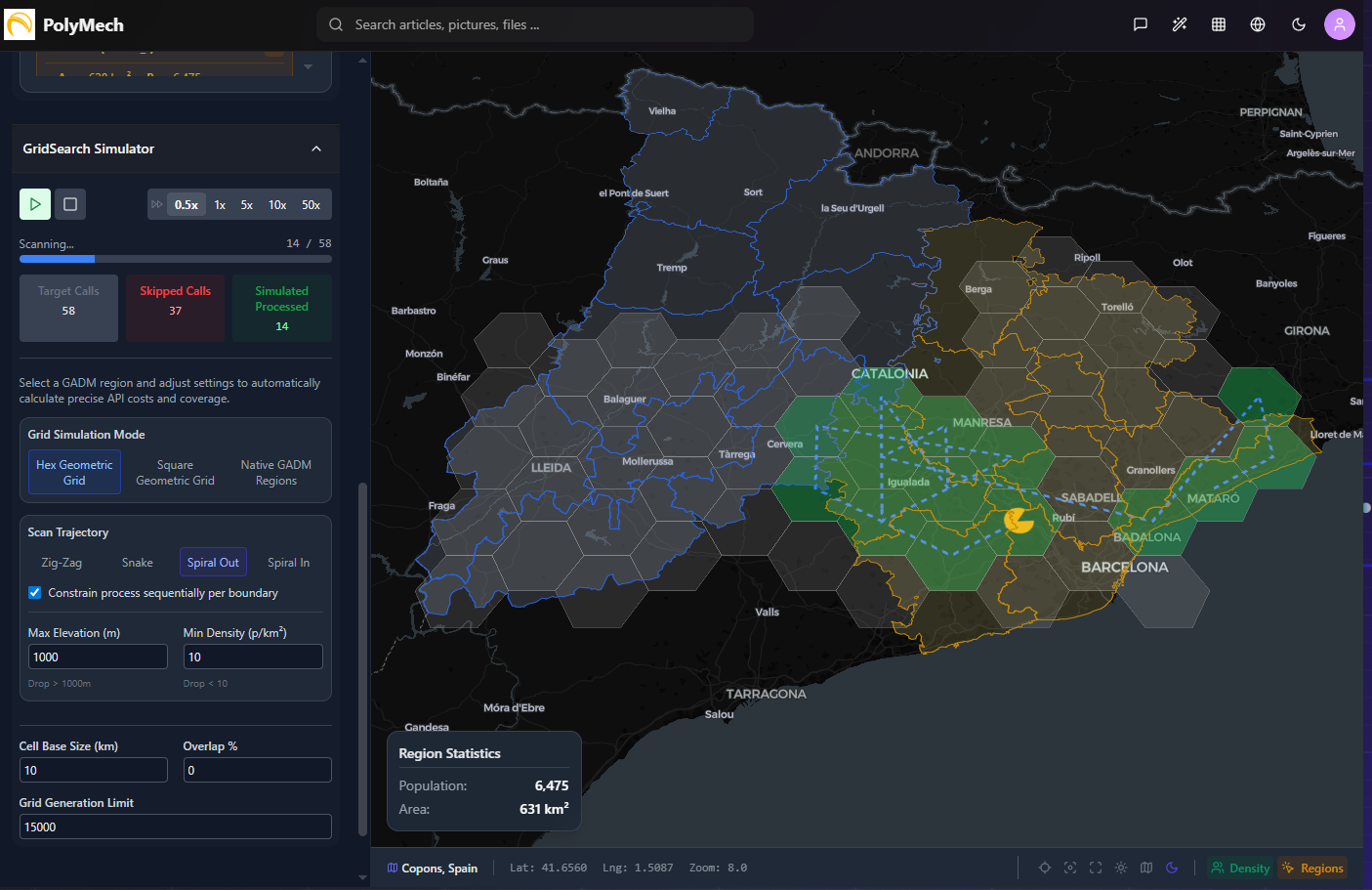This screenshot has height=890, width=1372.
Task: Click the folded map icon in footer
Action: 1146,868
